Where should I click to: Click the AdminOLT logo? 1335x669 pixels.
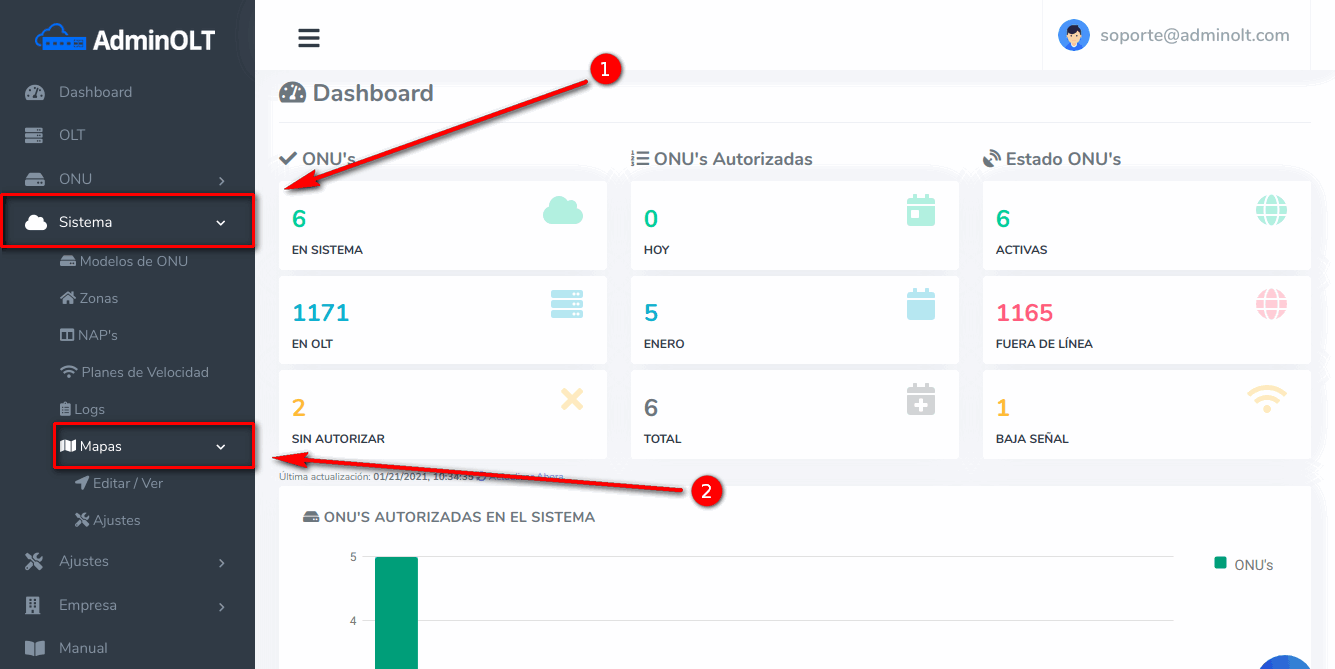coord(126,40)
